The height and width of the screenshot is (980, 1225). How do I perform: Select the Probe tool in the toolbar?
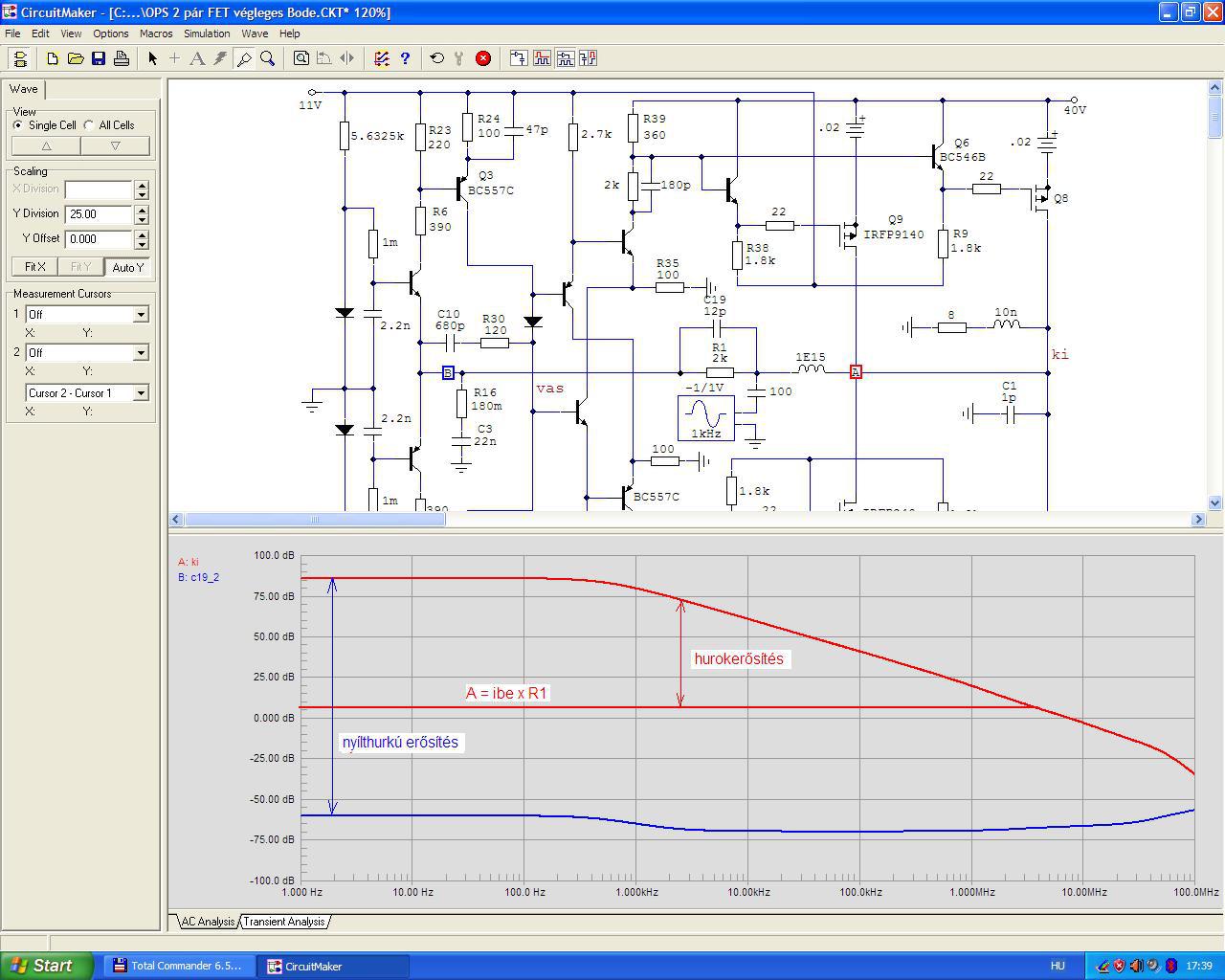(244, 58)
